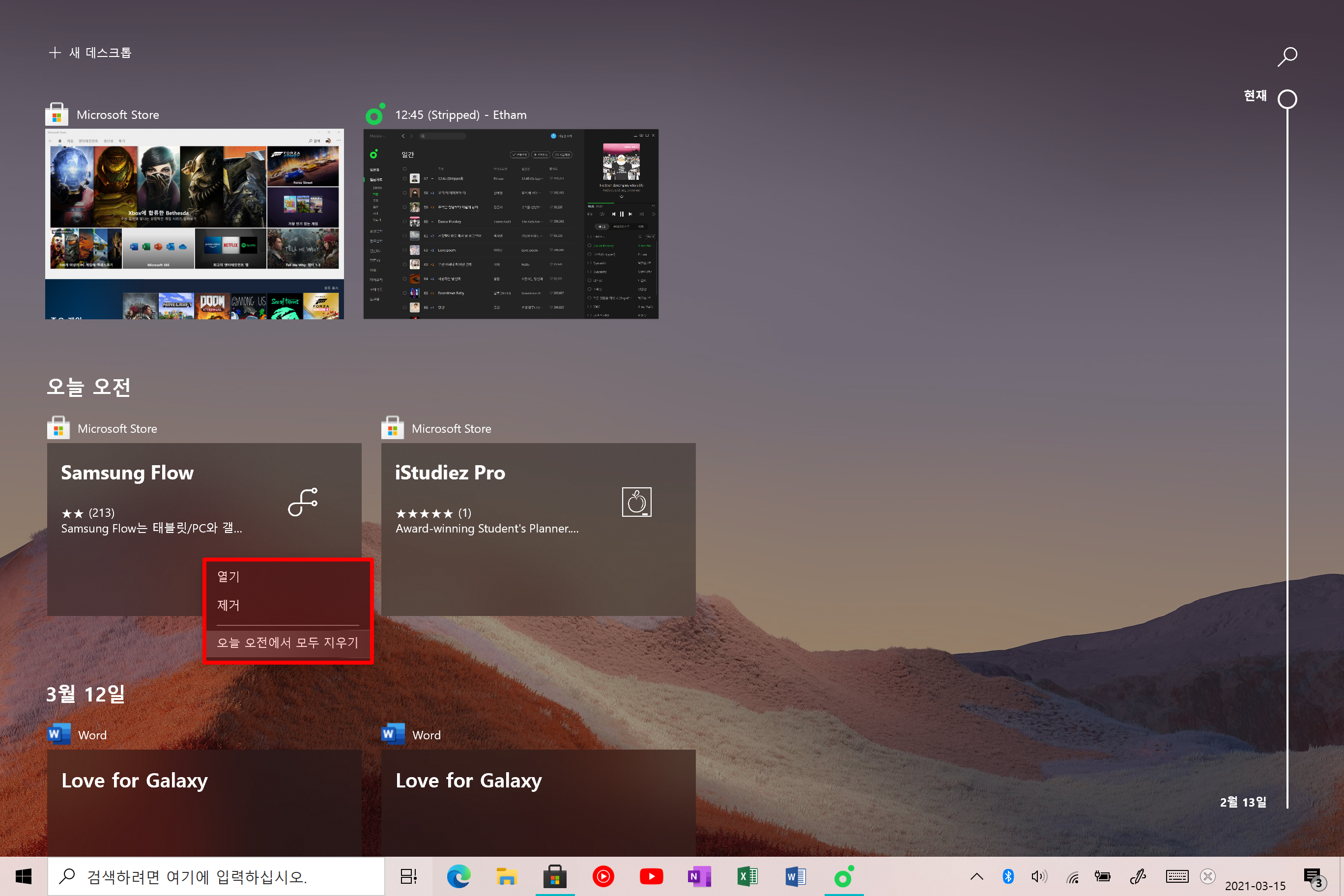1344x896 pixels.
Task: Open YouTube from the taskbar
Action: pyautogui.click(x=651, y=876)
